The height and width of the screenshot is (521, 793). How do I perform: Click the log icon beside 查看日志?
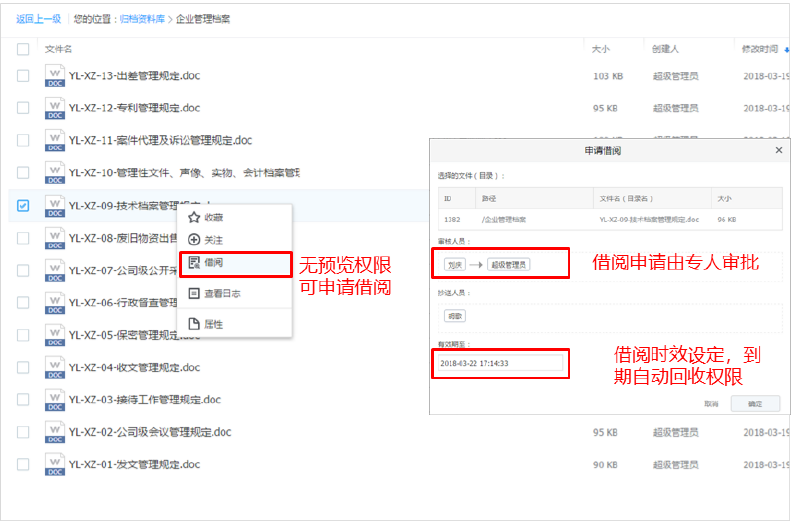(x=194, y=294)
